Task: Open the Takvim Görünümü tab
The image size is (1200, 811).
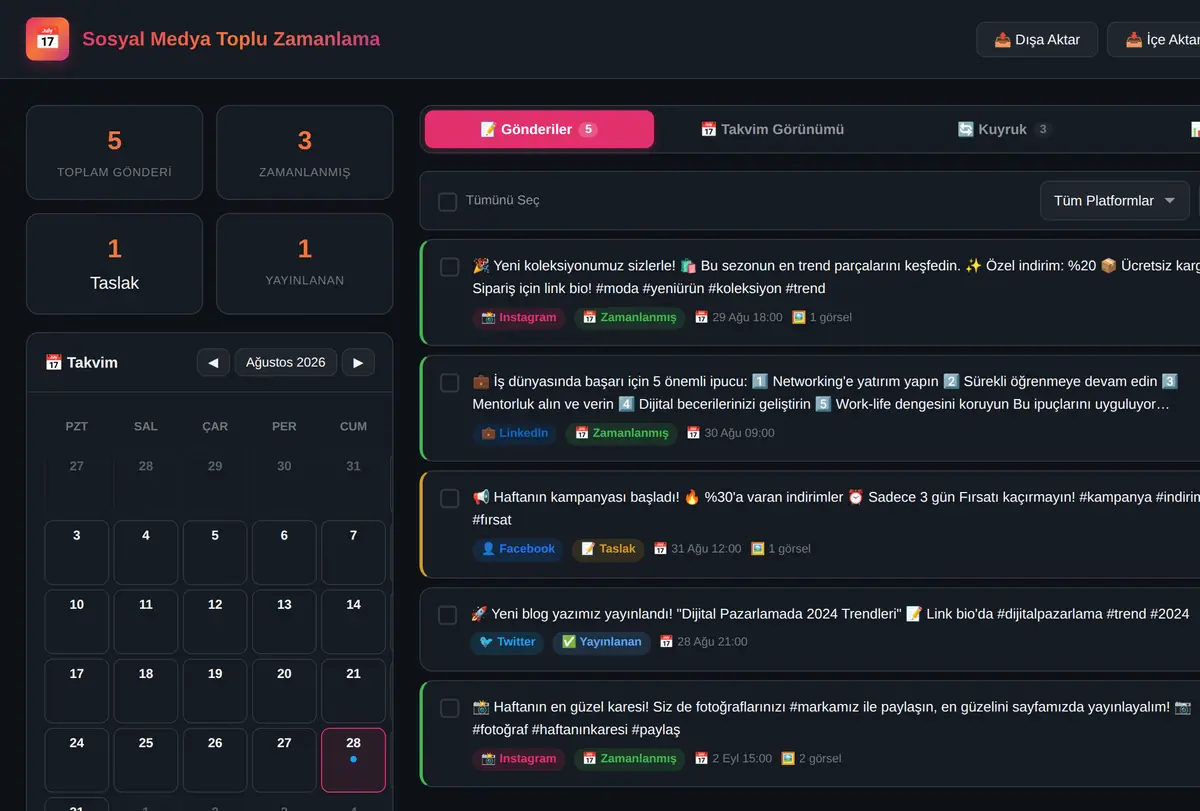Action: pyautogui.click(x=772, y=129)
